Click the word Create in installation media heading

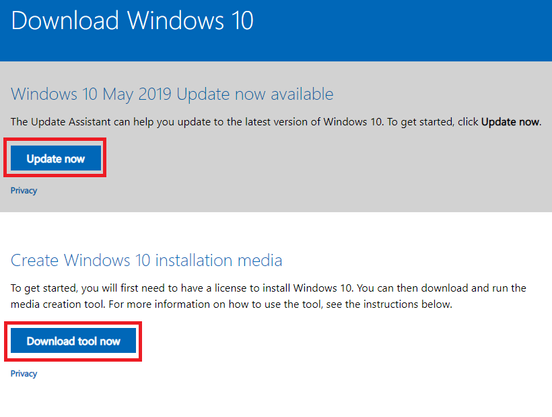[34, 260]
